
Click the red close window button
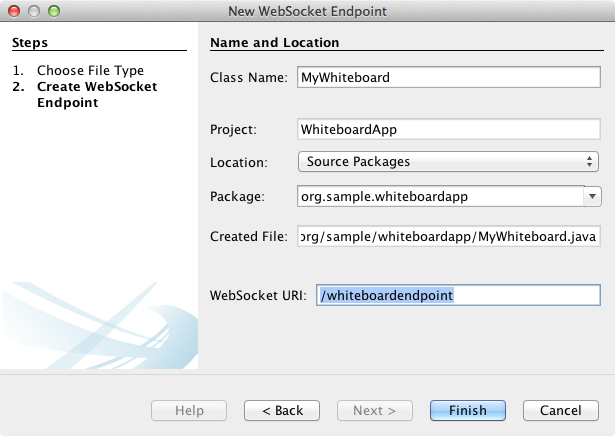(14, 12)
